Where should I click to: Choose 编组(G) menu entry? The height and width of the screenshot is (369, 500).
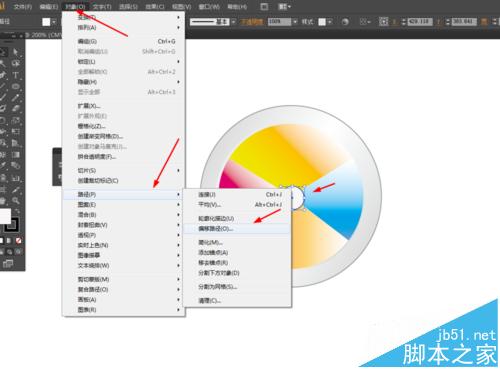click(x=124, y=41)
